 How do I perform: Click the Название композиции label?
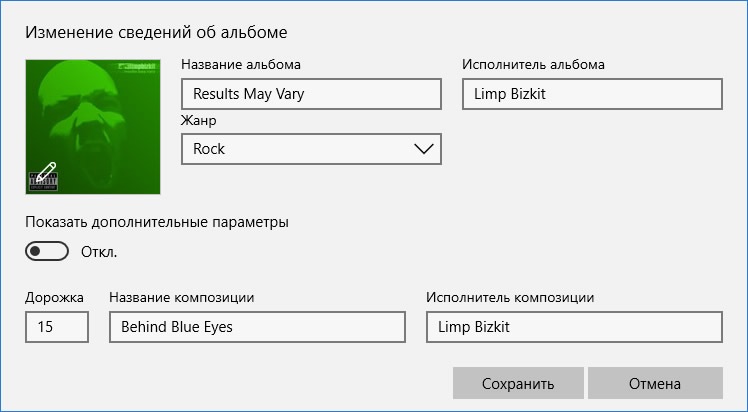(x=182, y=298)
